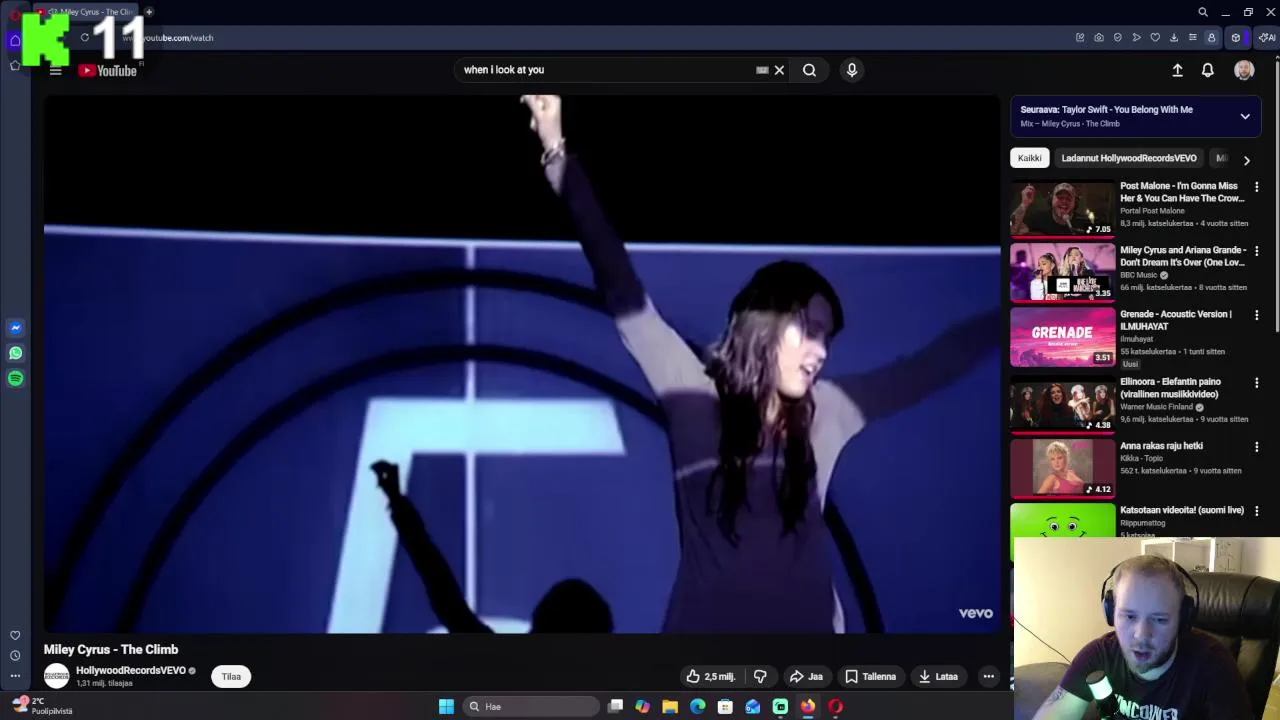Open the GRENADE video thumbnail
Image resolution: width=1280 pixels, height=720 pixels.
1062,337
